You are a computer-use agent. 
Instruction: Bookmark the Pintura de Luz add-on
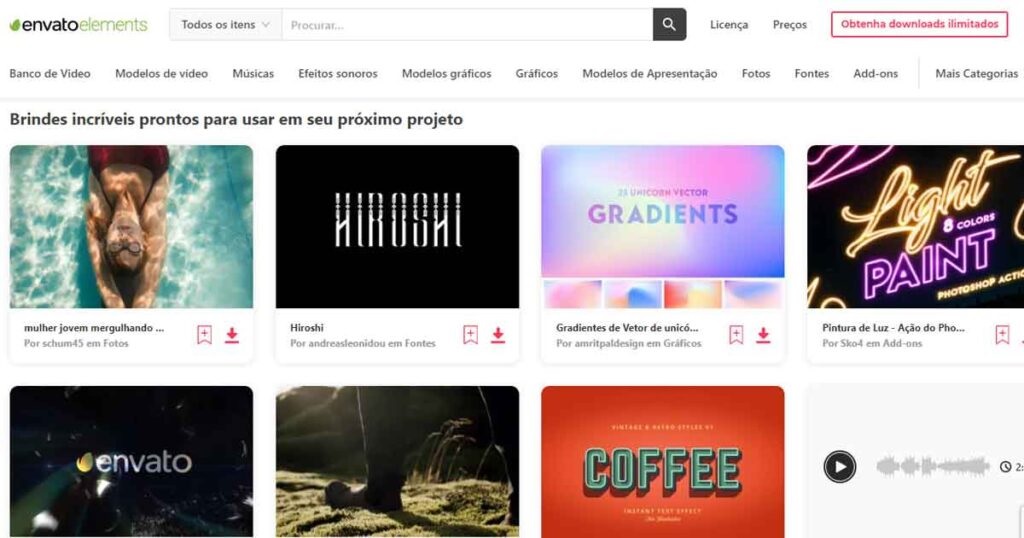[1002, 335]
